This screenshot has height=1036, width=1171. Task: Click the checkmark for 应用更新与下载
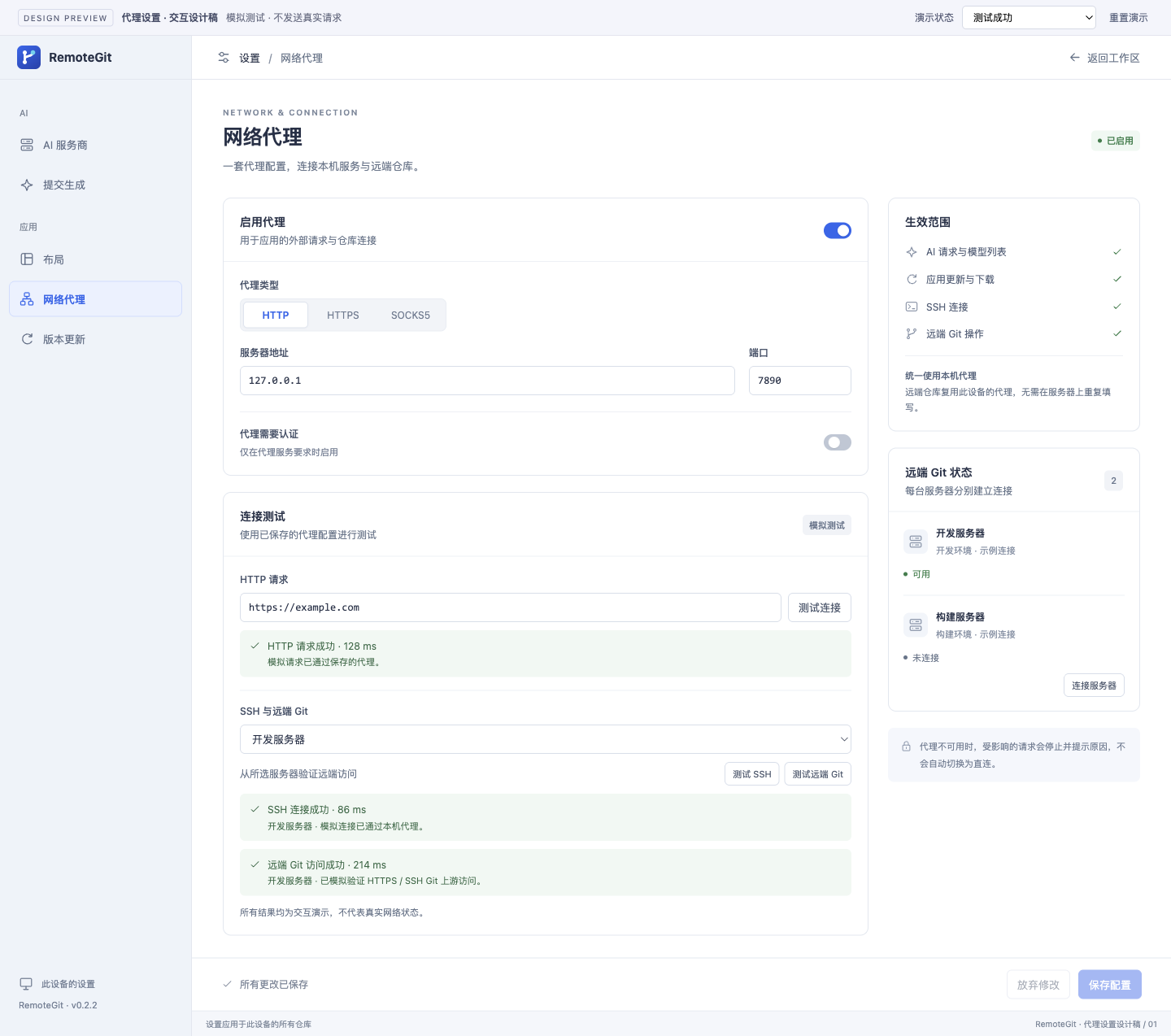coord(1117,279)
